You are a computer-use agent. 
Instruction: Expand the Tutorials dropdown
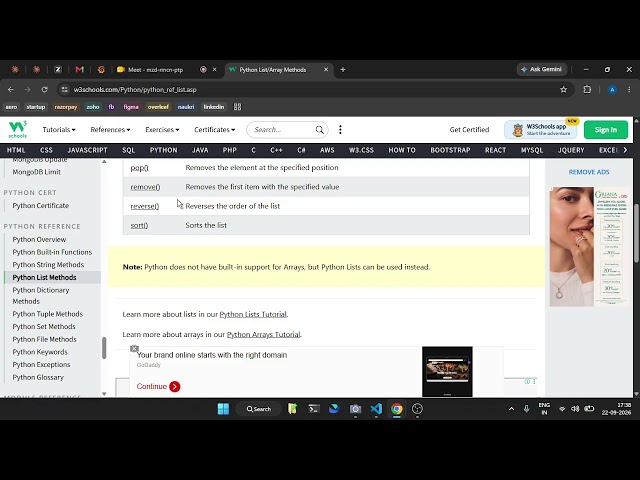coord(59,130)
